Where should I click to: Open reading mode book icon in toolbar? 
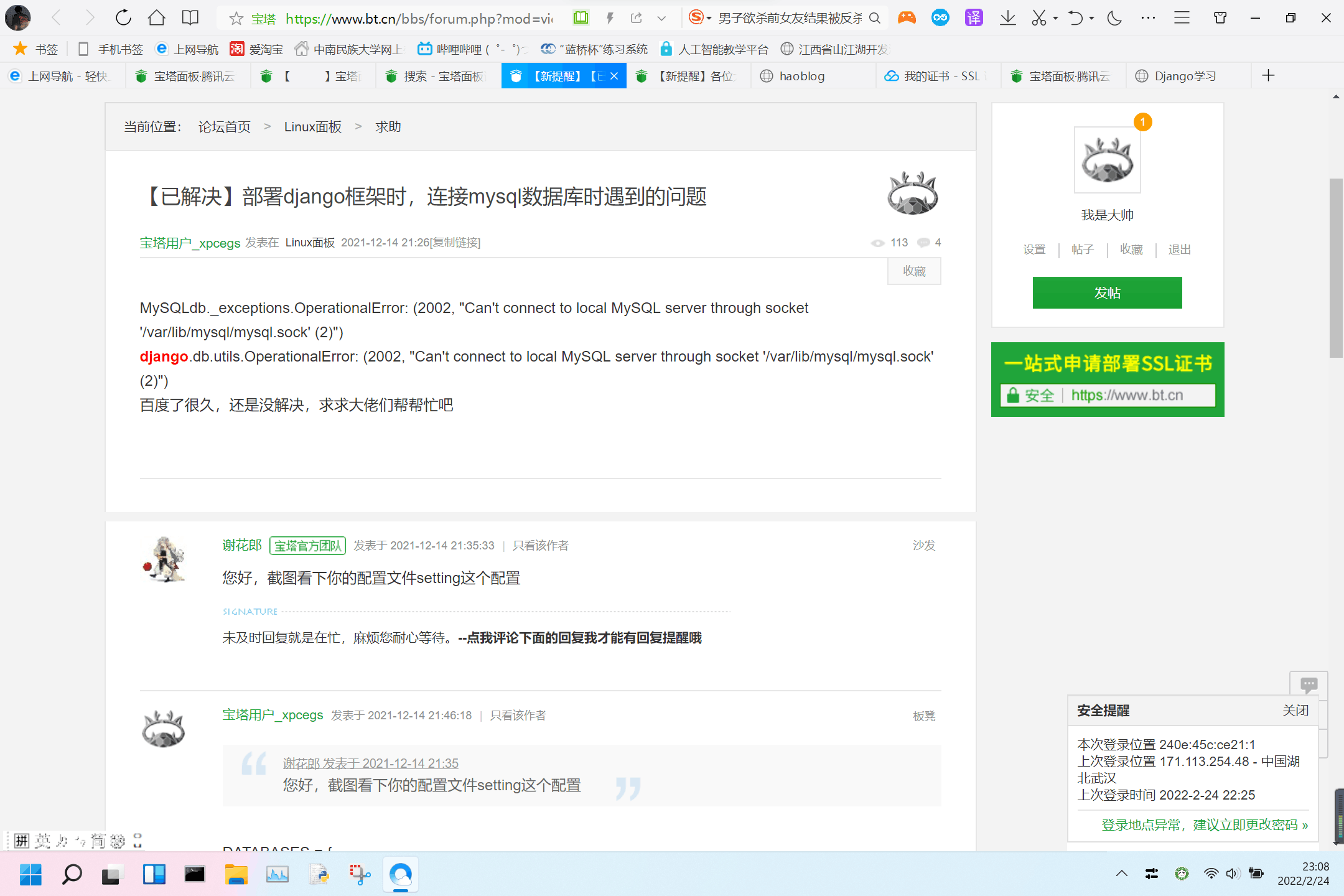pyautogui.click(x=190, y=18)
